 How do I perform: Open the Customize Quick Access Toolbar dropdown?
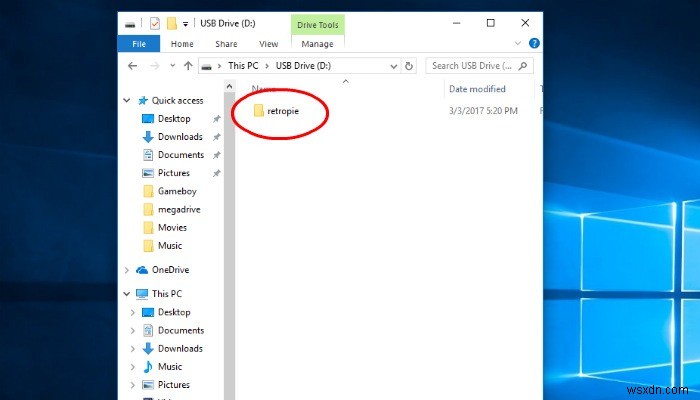[x=185, y=24]
